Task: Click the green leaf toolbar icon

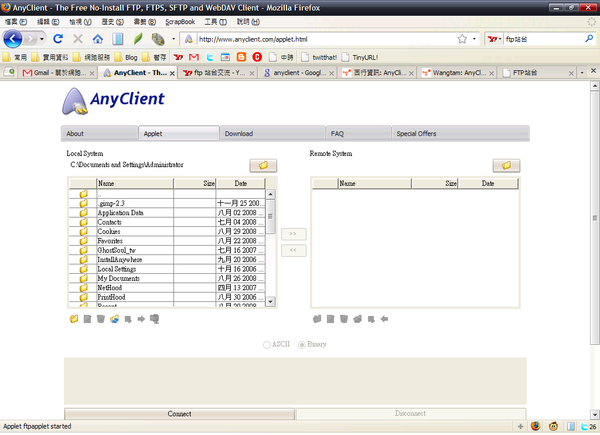Action: [x=138, y=39]
